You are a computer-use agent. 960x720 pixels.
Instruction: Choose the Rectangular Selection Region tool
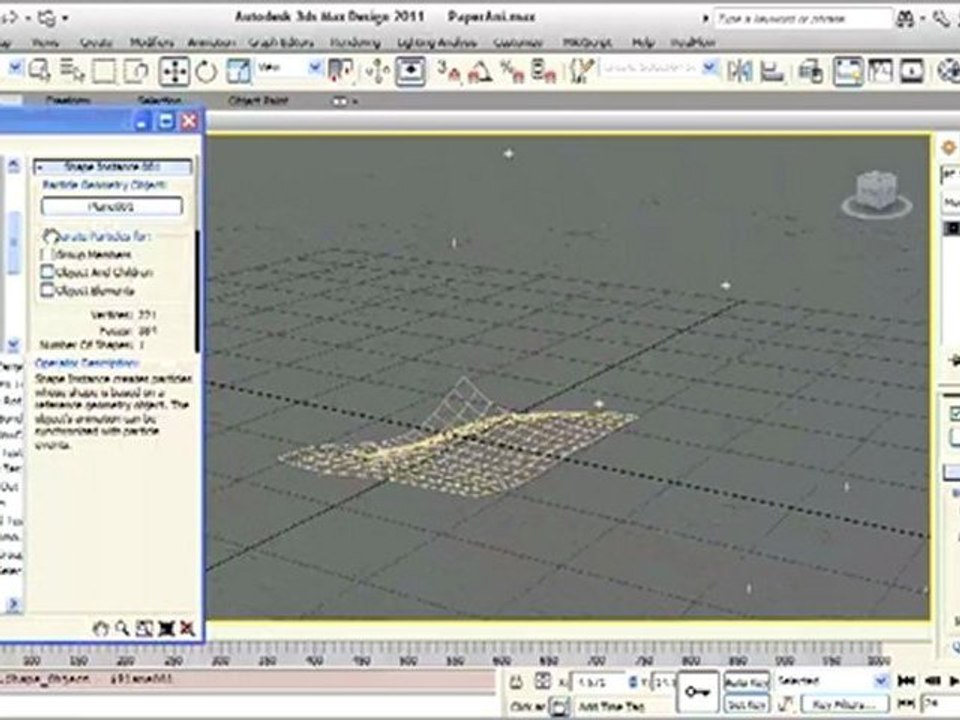[x=103, y=72]
